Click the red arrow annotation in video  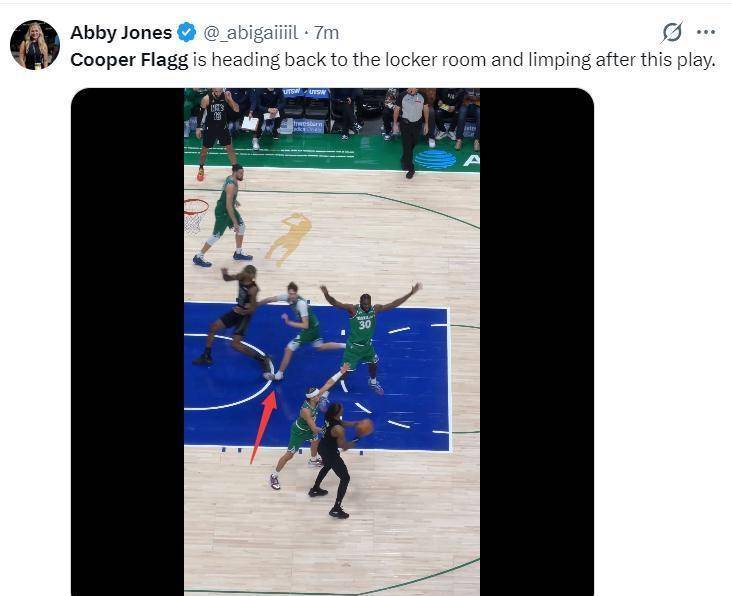tap(264, 427)
